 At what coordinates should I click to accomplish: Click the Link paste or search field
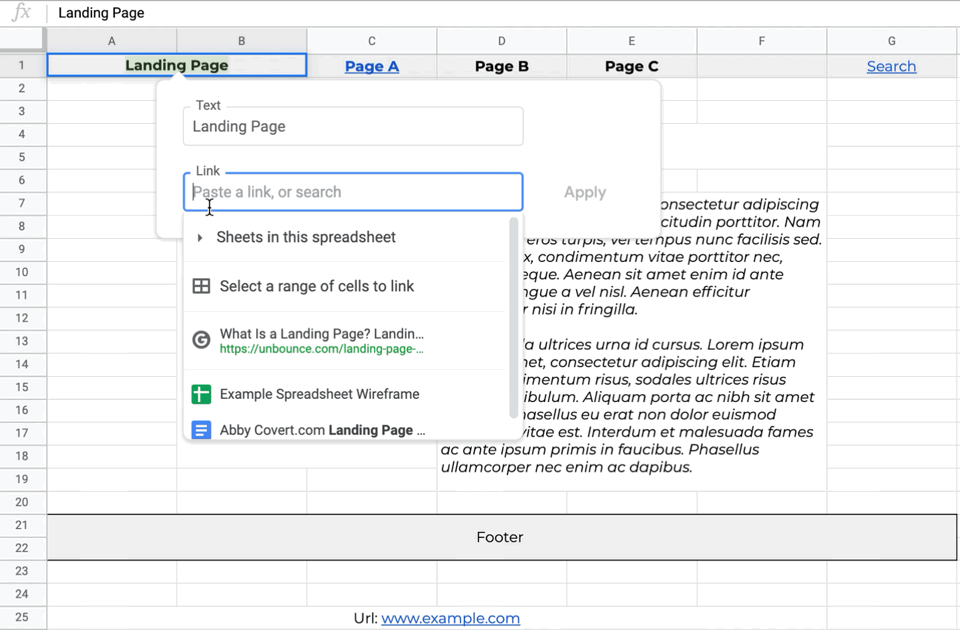[x=353, y=192]
